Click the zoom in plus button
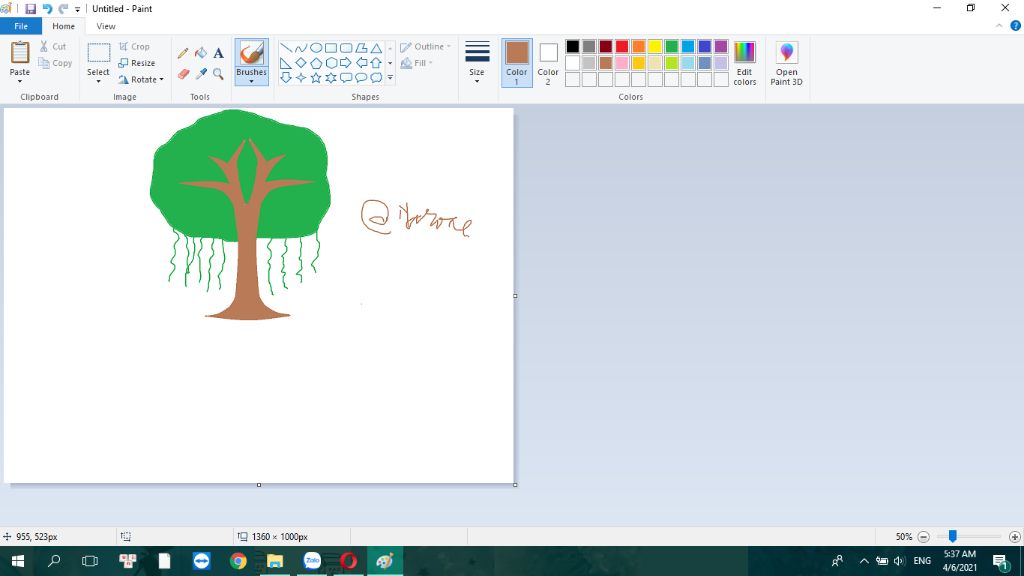 click(1014, 537)
